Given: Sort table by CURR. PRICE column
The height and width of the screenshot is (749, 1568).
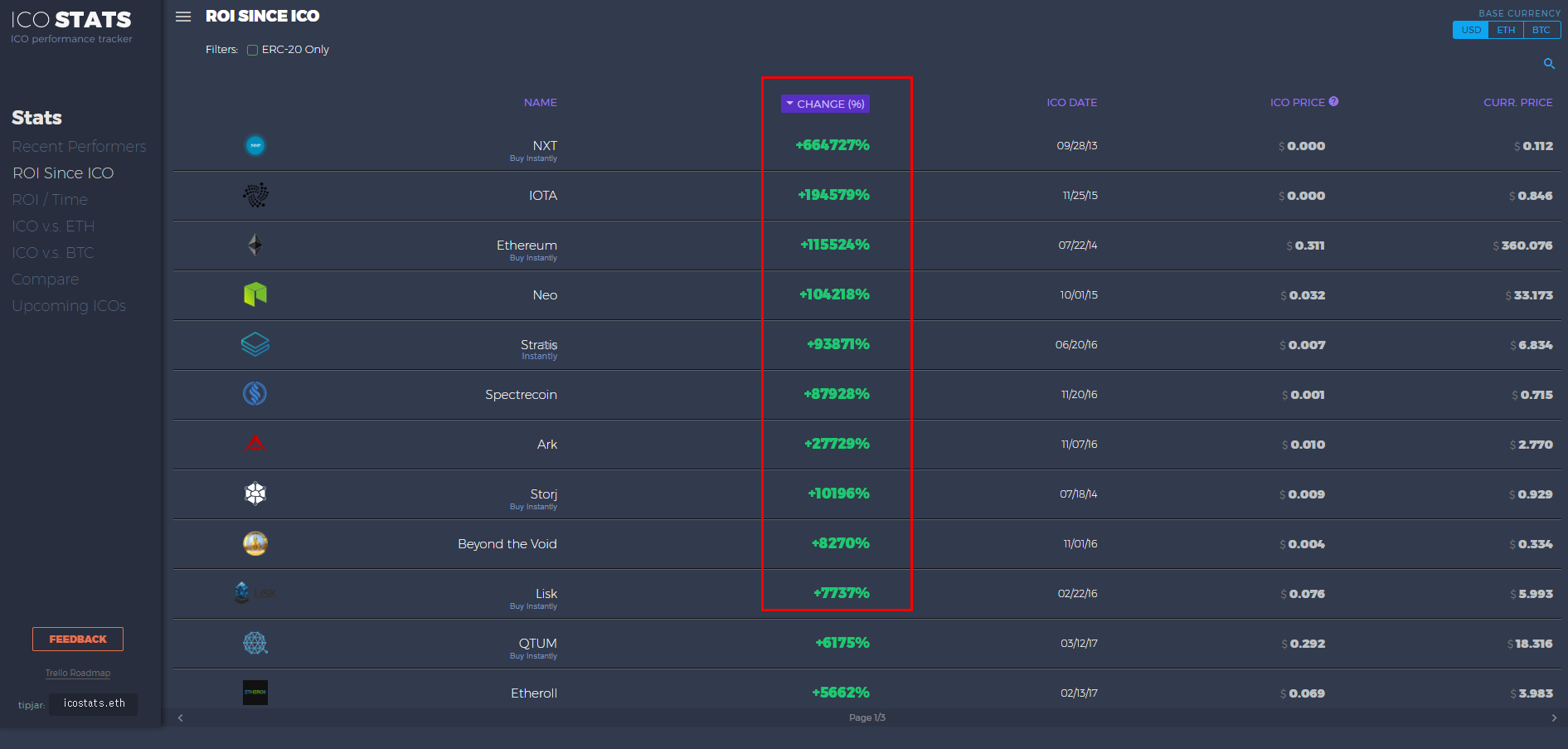Looking at the screenshot, I should pyautogui.click(x=1517, y=102).
